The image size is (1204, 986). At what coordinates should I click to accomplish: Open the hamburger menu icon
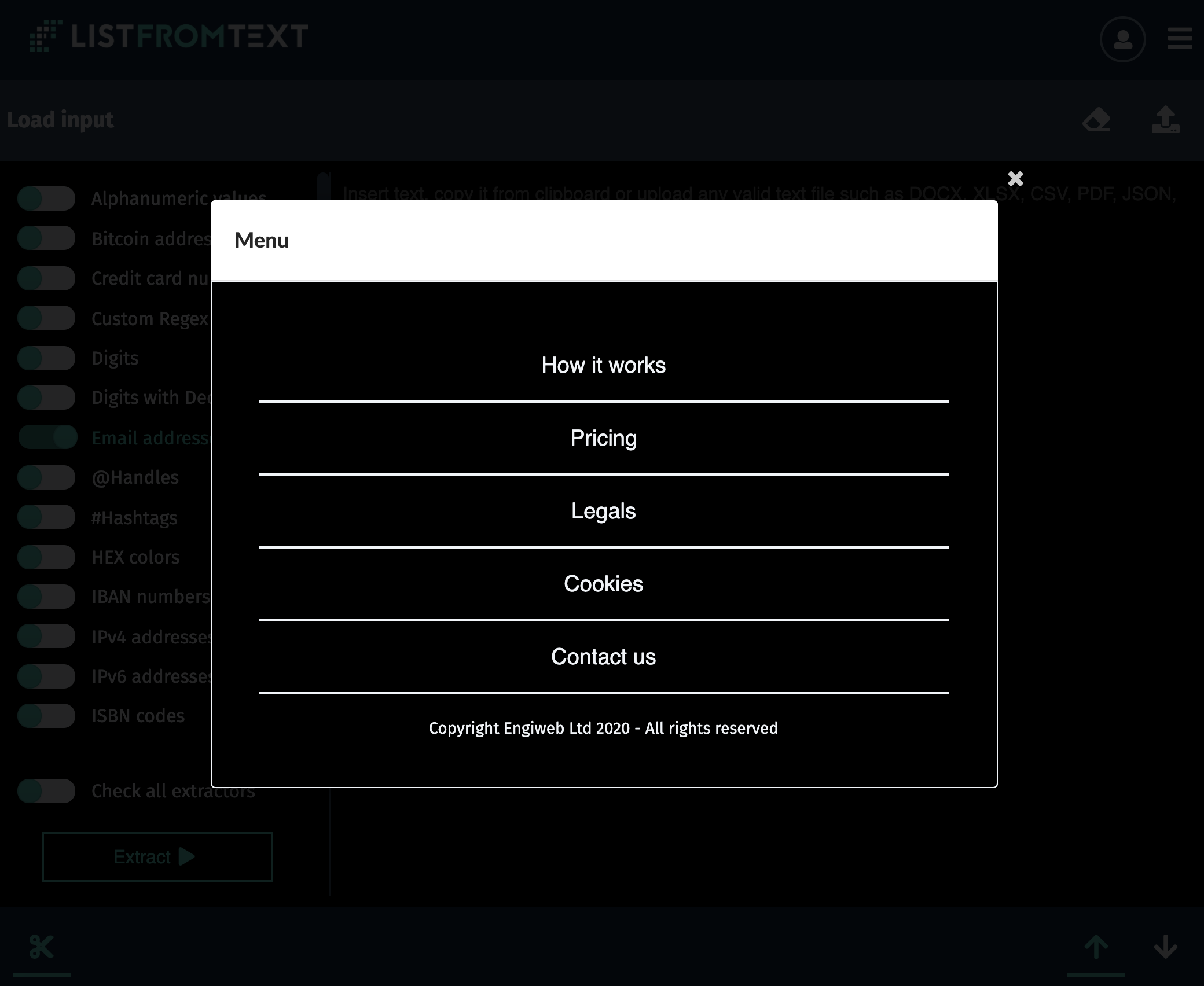pyautogui.click(x=1180, y=38)
